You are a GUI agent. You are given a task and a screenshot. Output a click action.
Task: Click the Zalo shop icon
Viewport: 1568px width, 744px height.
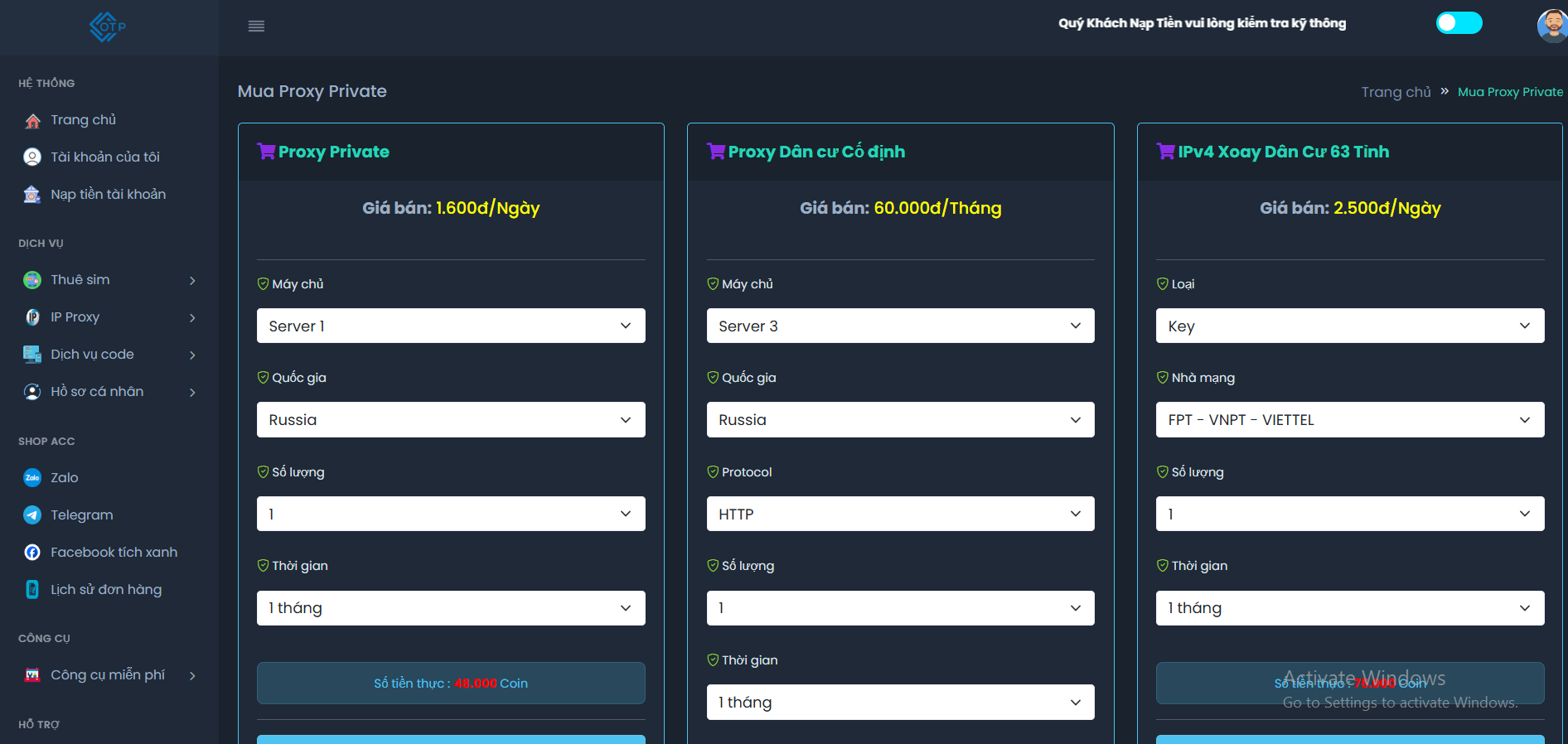coord(32,478)
